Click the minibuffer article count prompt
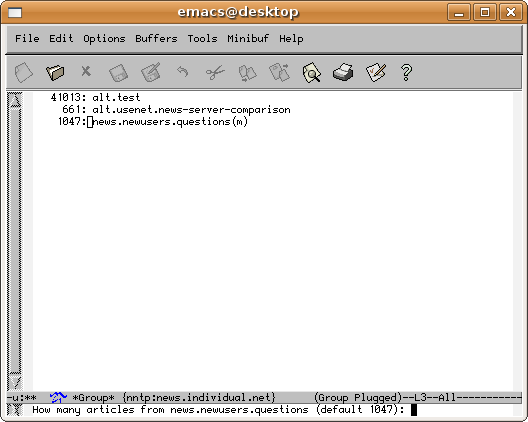 (x=218, y=410)
